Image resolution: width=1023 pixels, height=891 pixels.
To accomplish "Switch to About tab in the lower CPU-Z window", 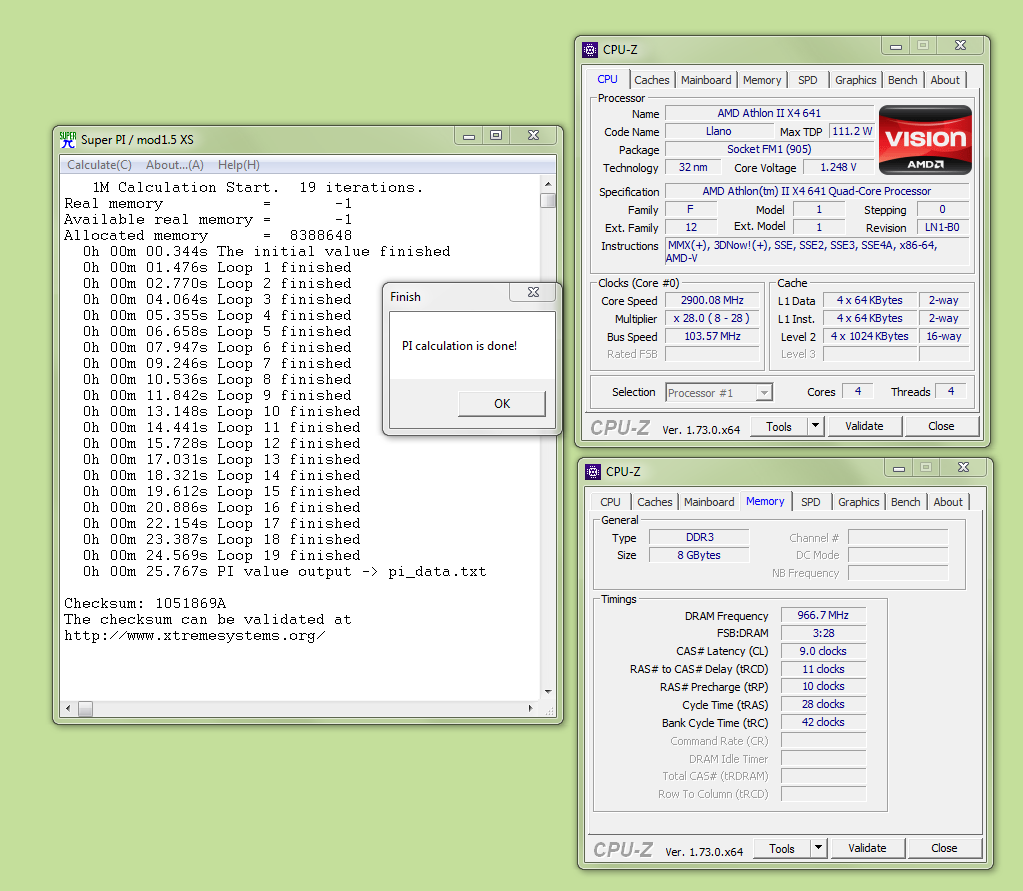I will [948, 502].
